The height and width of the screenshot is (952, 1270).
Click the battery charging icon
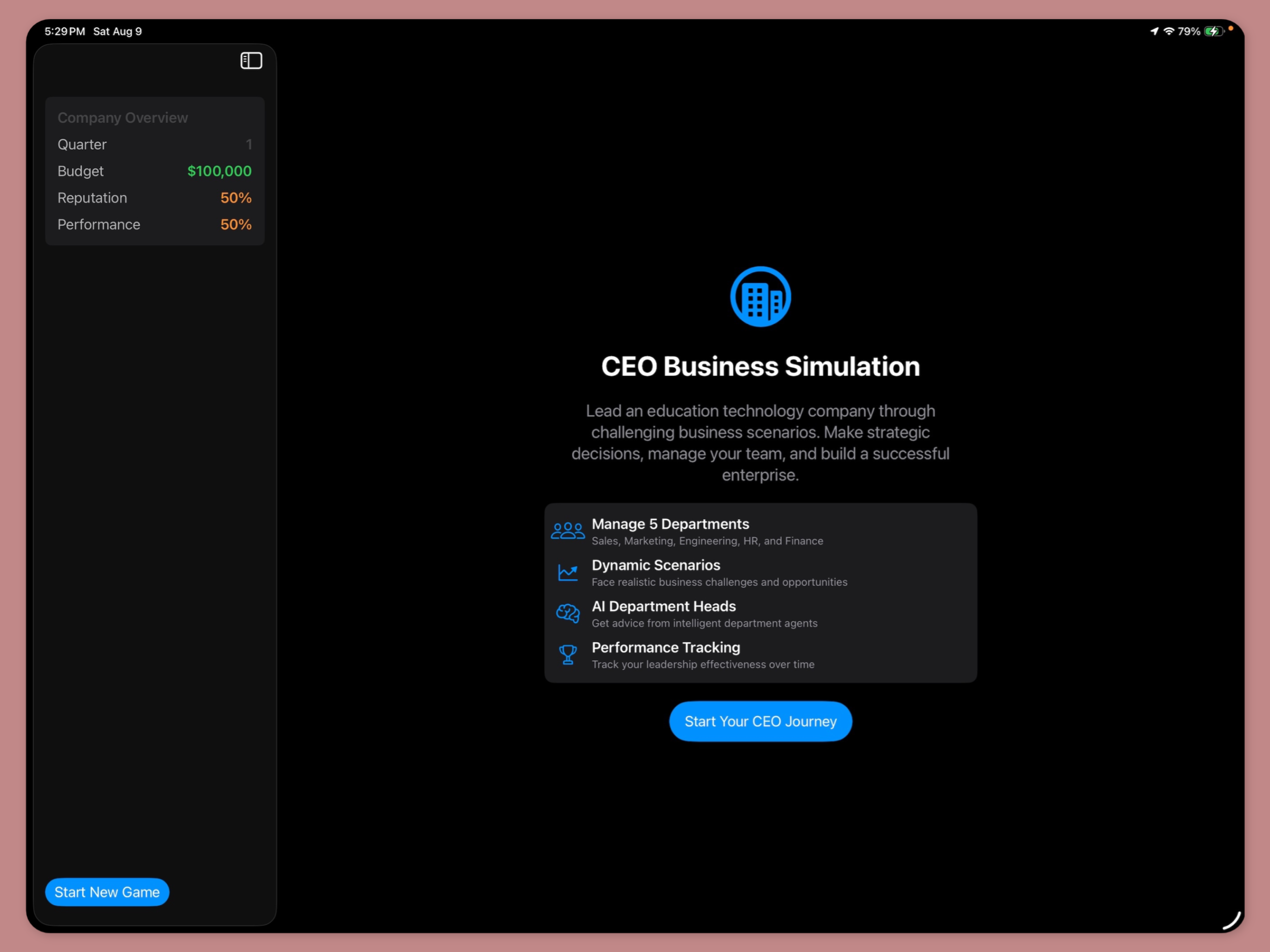1214,31
